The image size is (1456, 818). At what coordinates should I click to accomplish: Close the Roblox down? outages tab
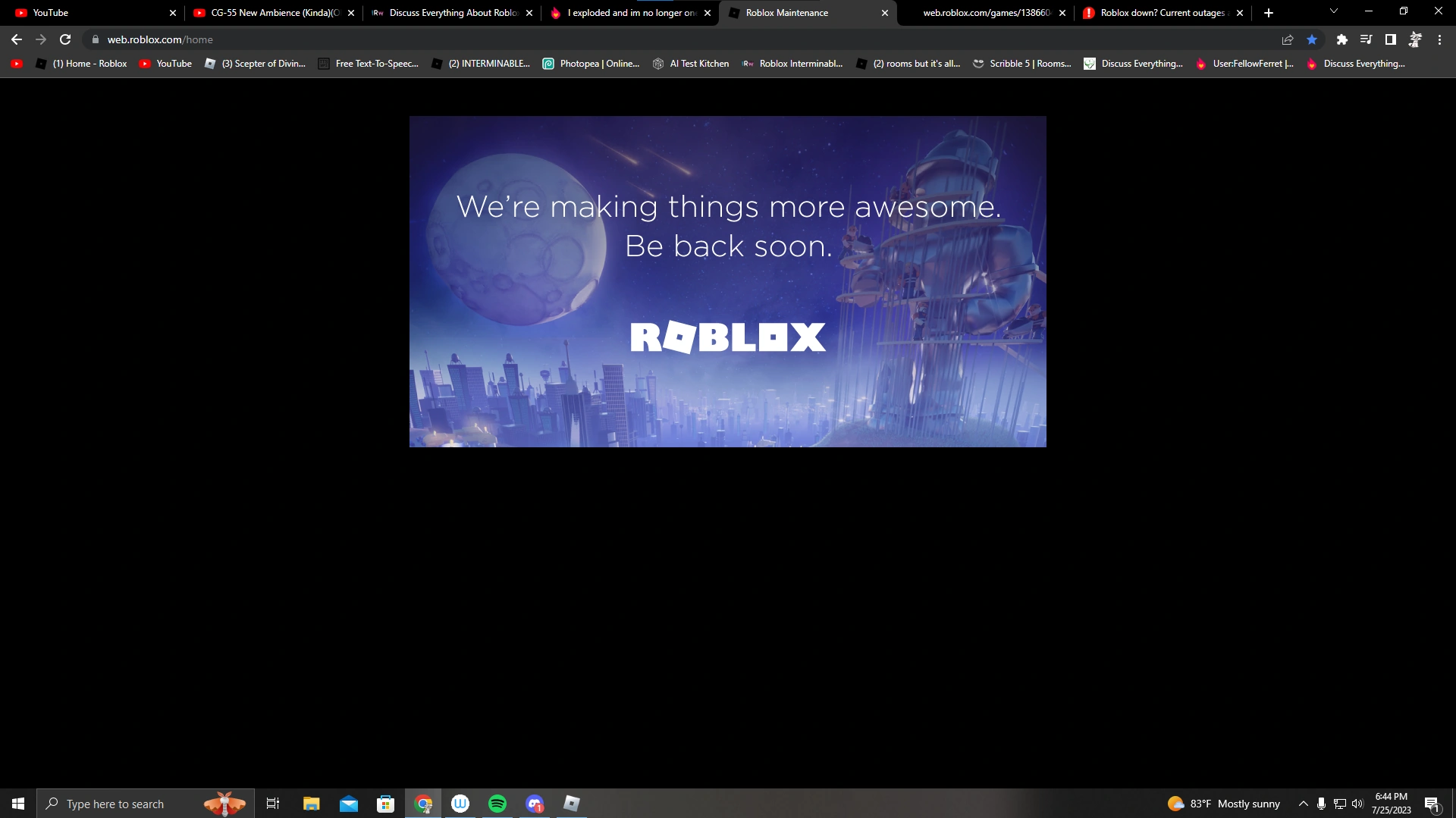pos(1240,13)
